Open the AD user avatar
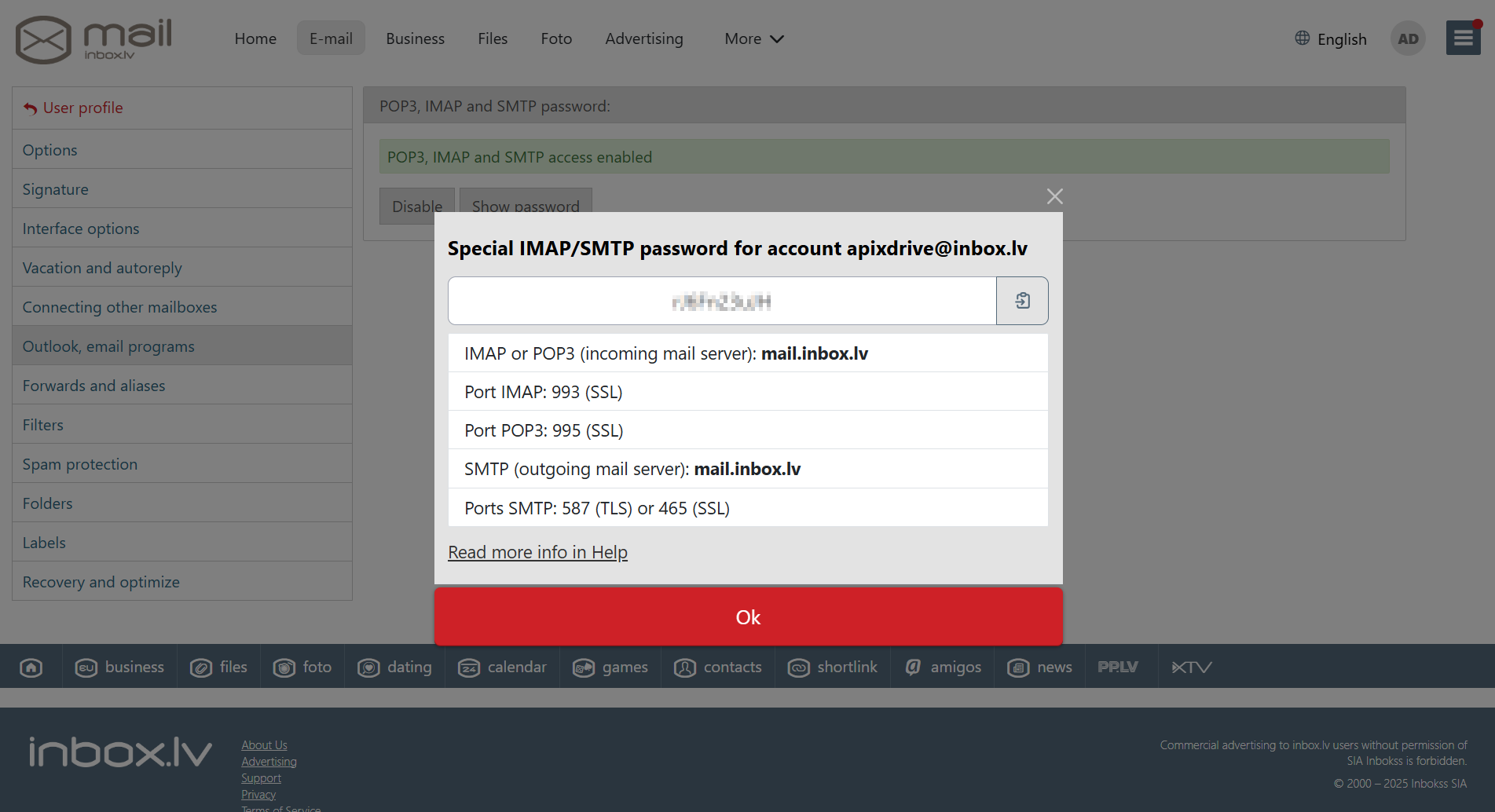Viewport: 1495px width, 812px height. pos(1408,38)
